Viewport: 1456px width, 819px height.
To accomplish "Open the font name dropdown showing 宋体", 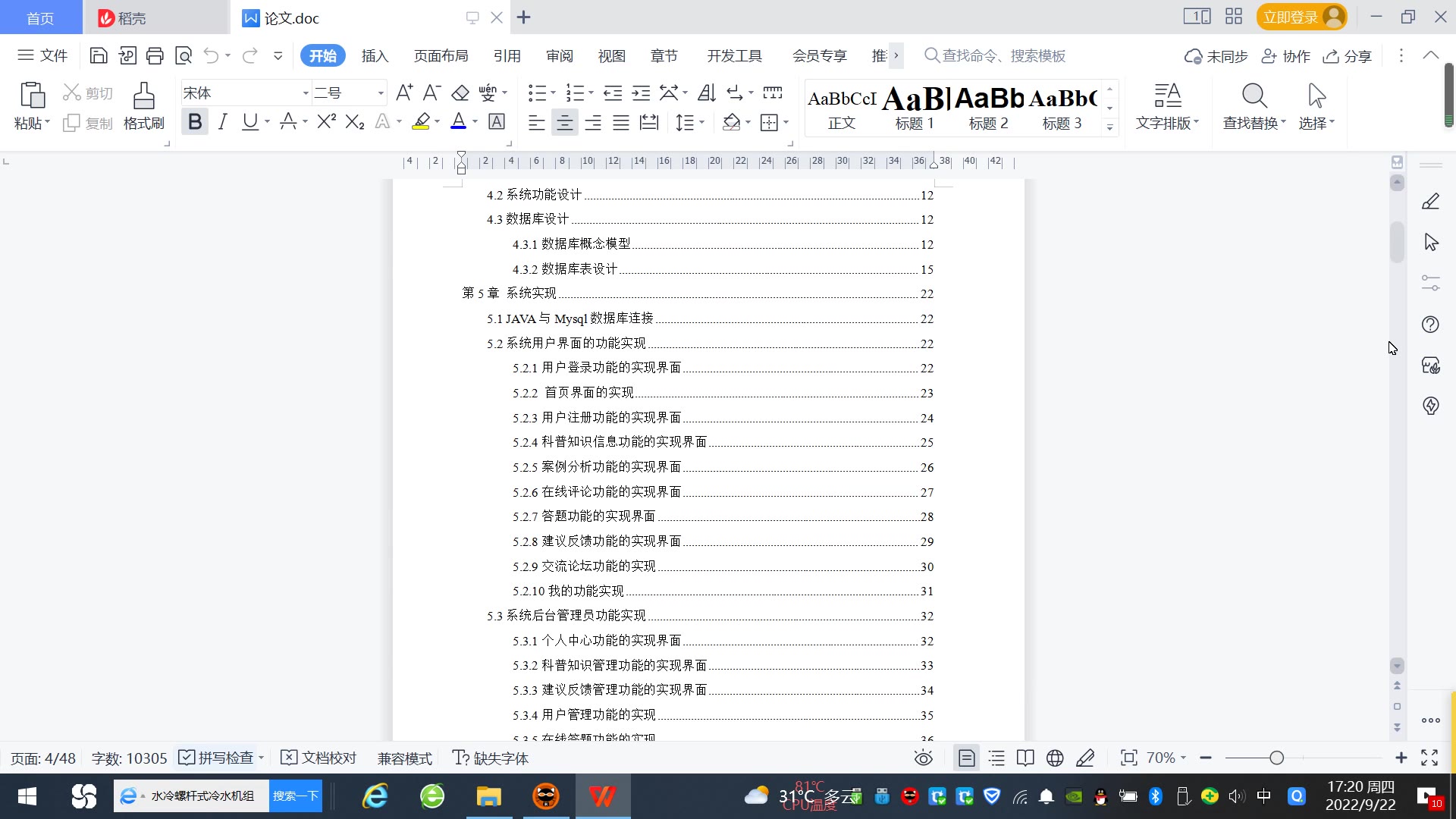I will coord(306,93).
